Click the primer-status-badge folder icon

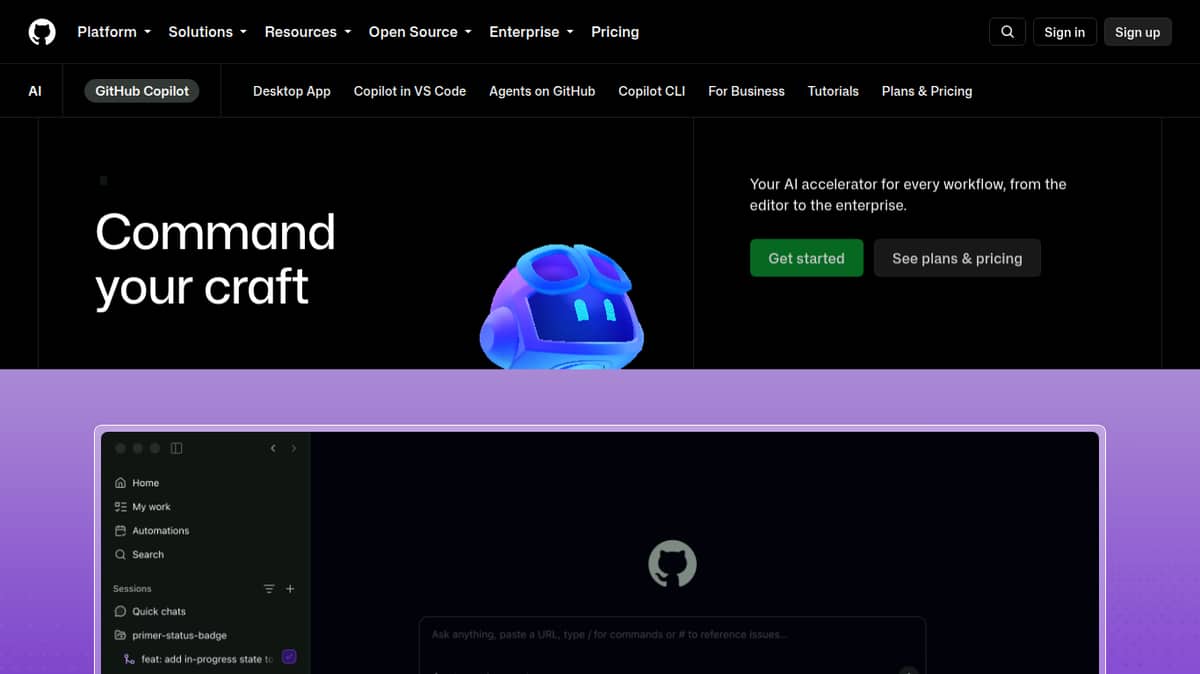[121, 635]
